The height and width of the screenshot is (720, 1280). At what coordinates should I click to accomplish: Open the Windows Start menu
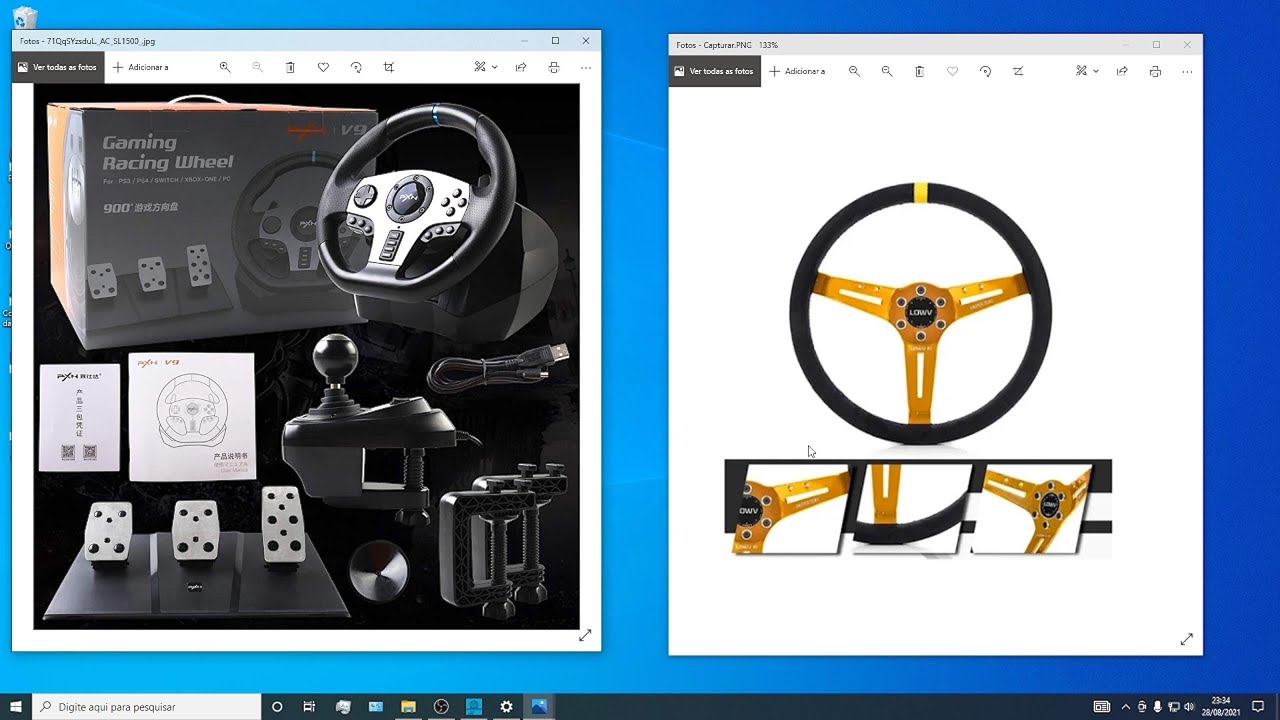tap(16, 706)
